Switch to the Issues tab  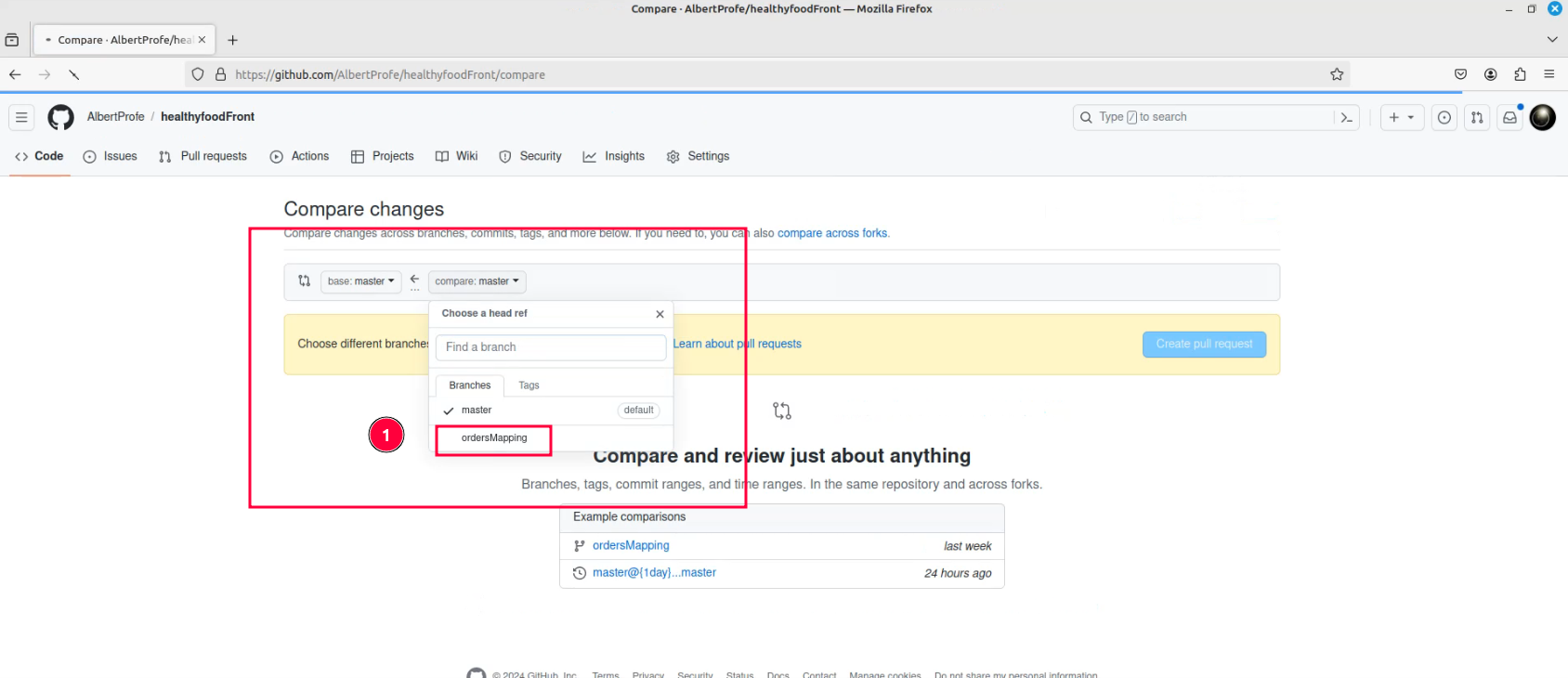(x=111, y=156)
